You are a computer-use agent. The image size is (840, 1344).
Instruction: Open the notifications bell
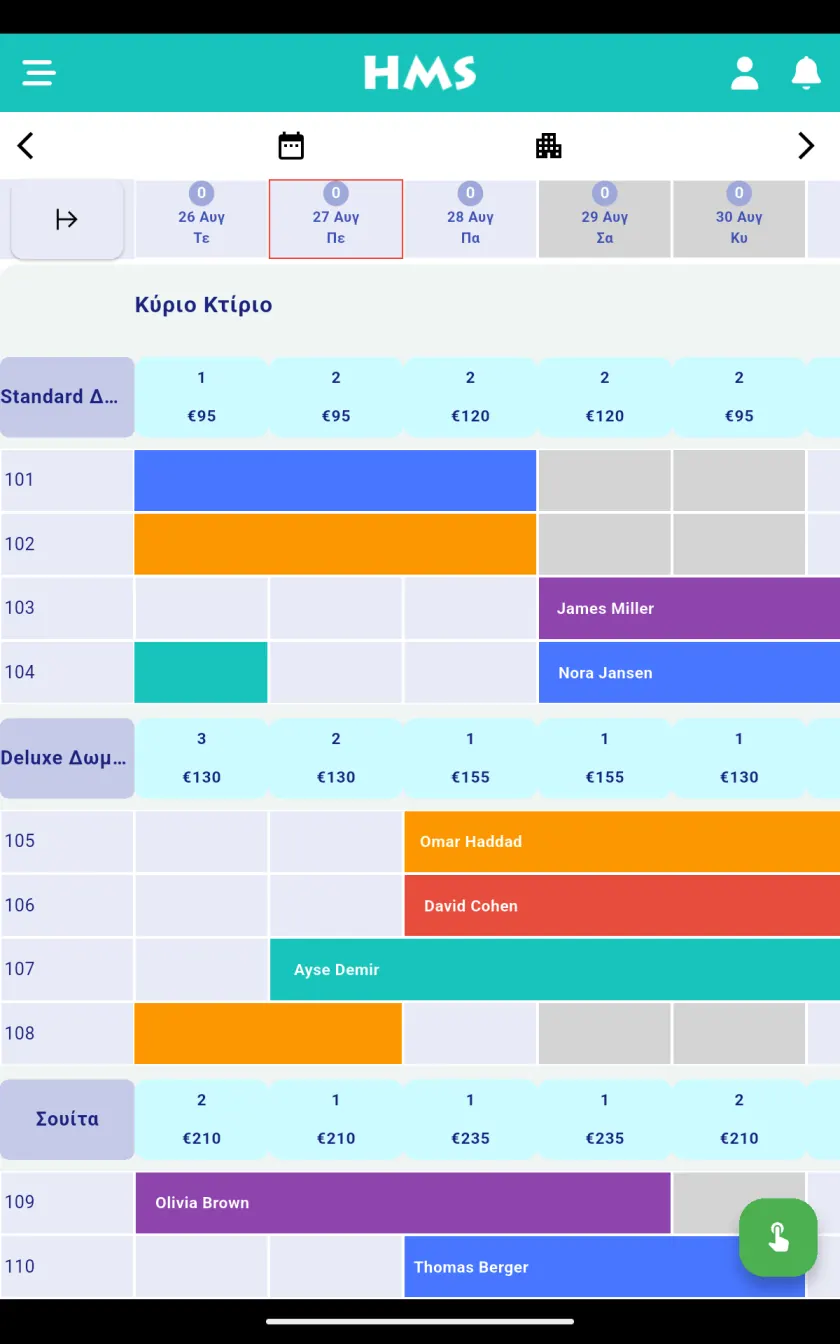pos(806,73)
